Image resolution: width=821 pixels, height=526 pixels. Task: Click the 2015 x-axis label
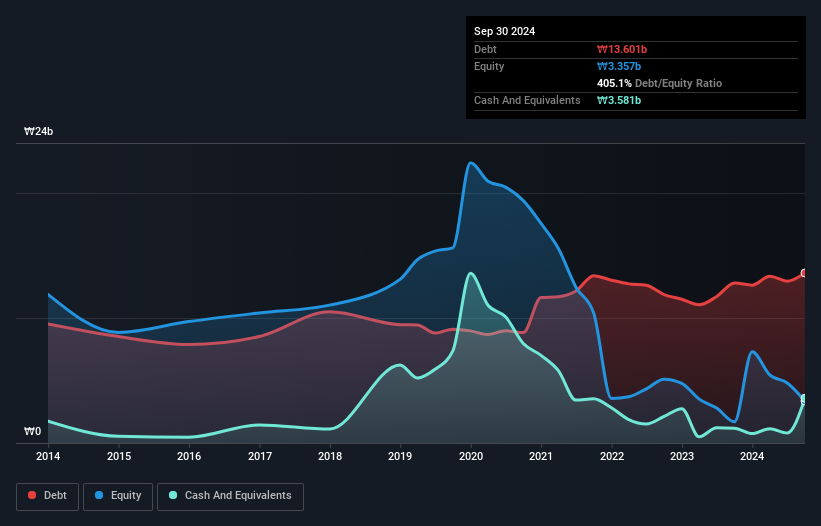[x=119, y=456]
